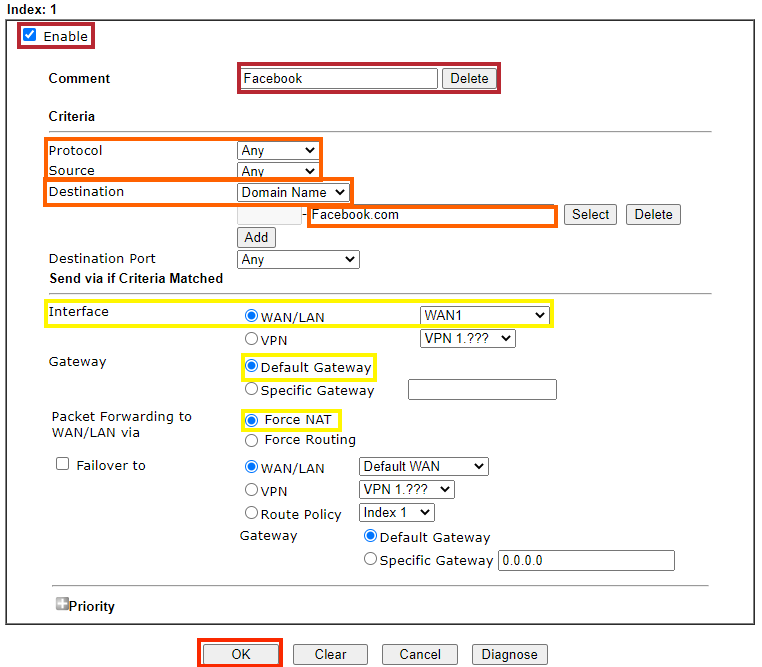Click the Cancel button

[x=420, y=654]
